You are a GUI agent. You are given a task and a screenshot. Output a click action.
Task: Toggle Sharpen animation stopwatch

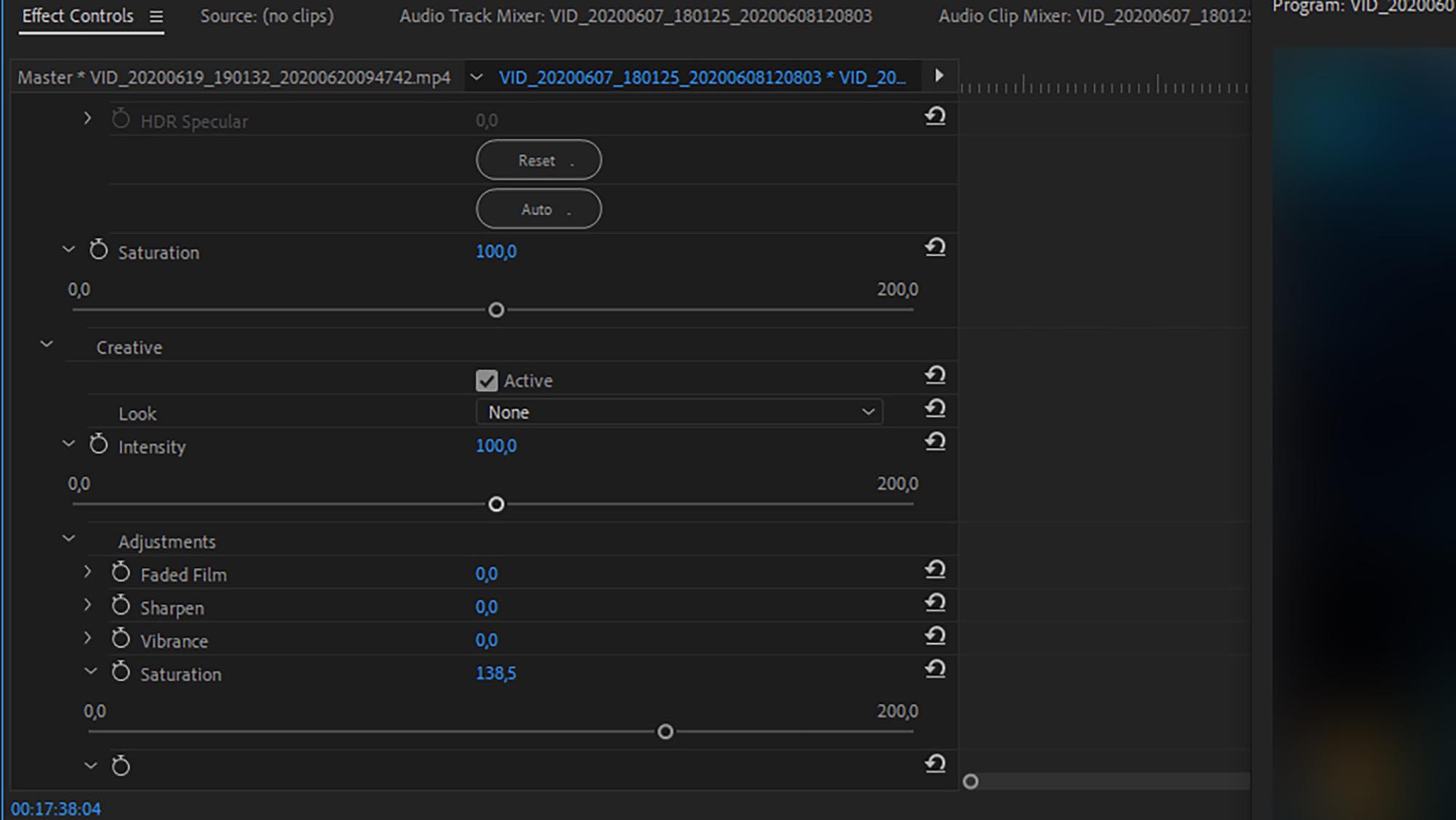(121, 606)
